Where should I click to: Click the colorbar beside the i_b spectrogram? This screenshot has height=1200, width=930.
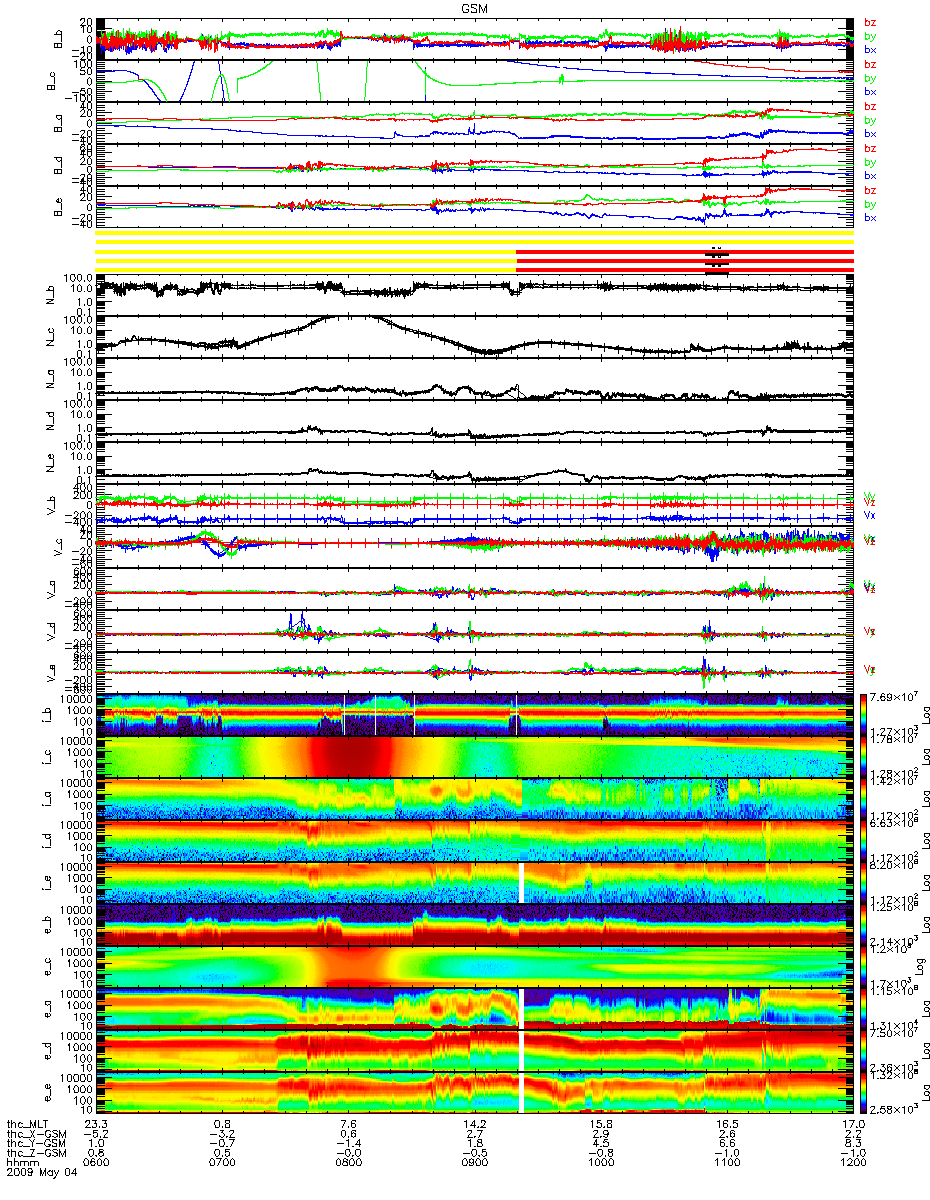pos(866,713)
